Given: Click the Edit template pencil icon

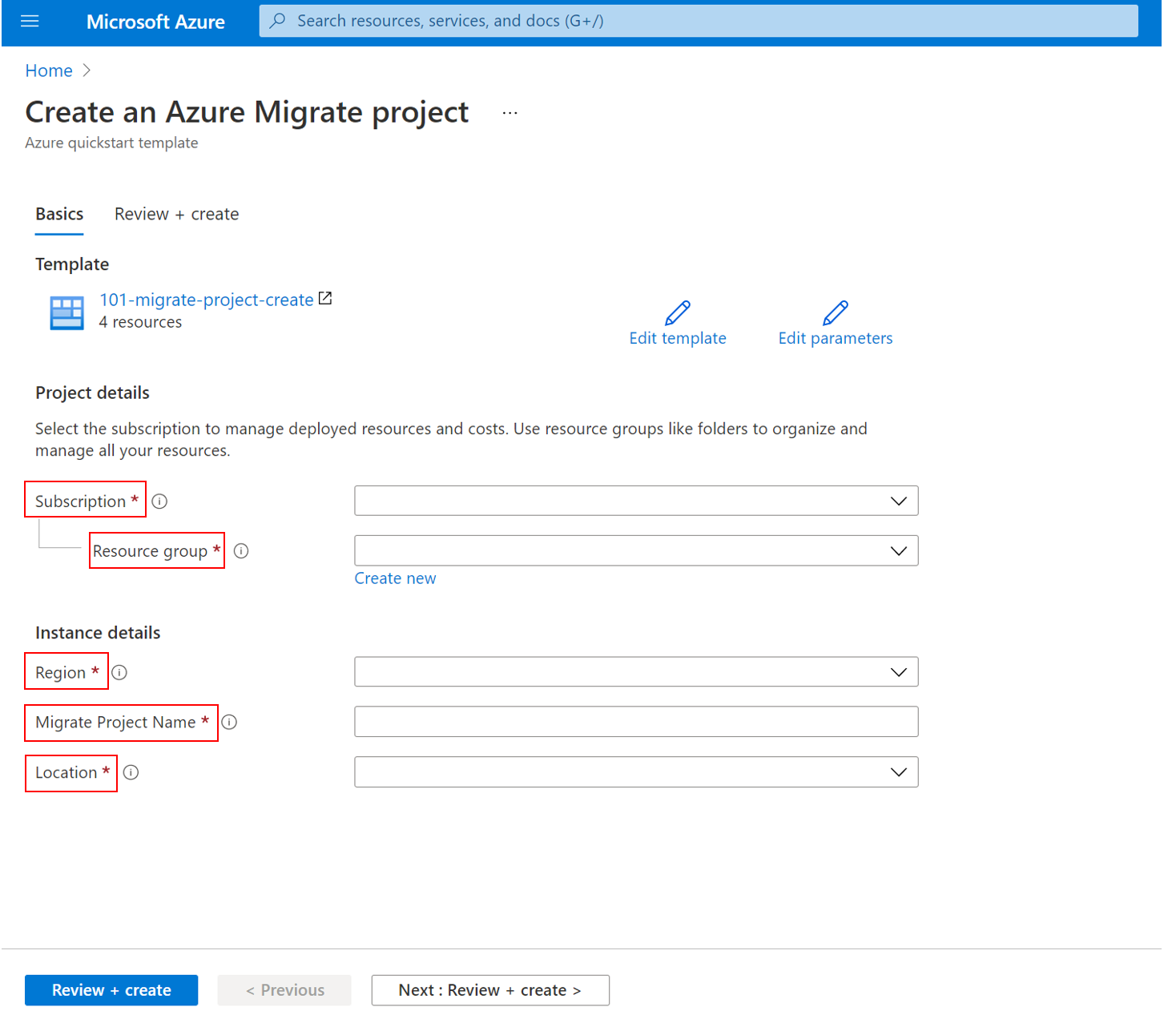Looking at the screenshot, I should (x=678, y=312).
